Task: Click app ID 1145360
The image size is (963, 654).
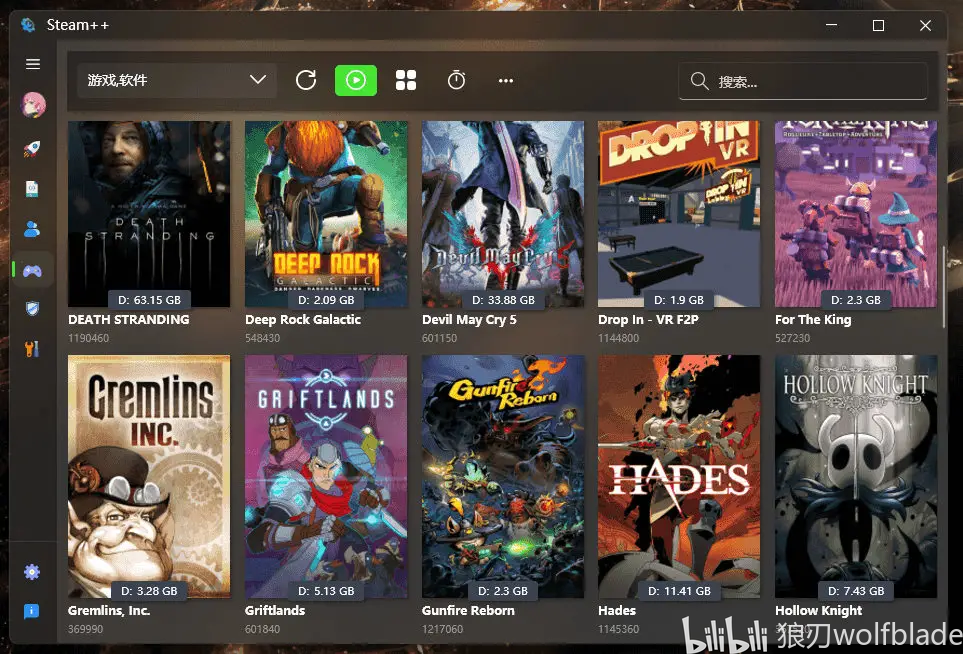Action: coord(618,629)
